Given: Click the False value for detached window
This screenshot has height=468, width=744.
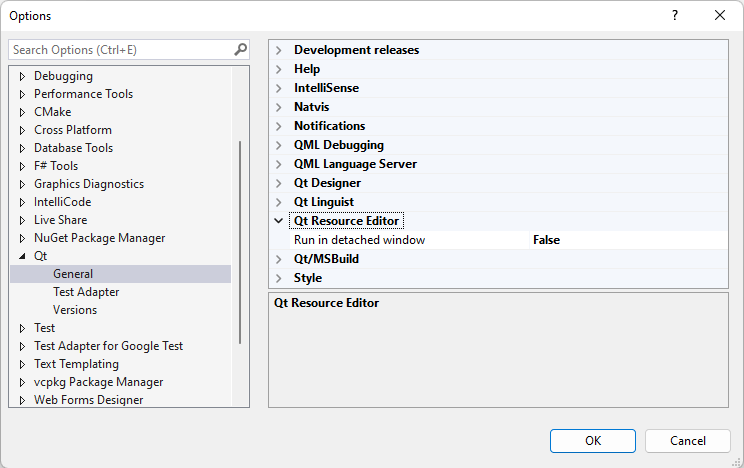Looking at the screenshot, I should point(546,240).
